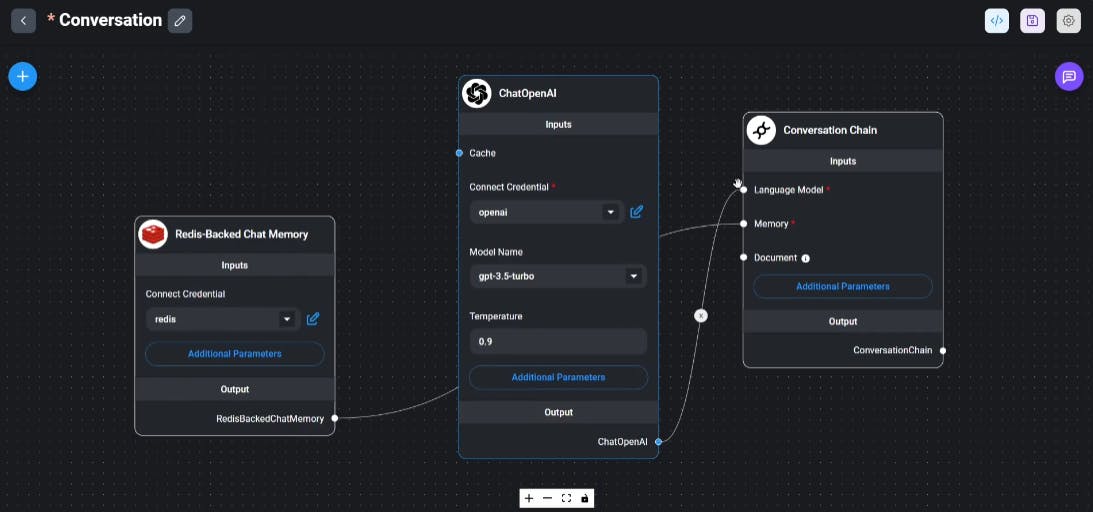Open the purple chat message button
The height and width of the screenshot is (512, 1093).
click(x=1069, y=76)
